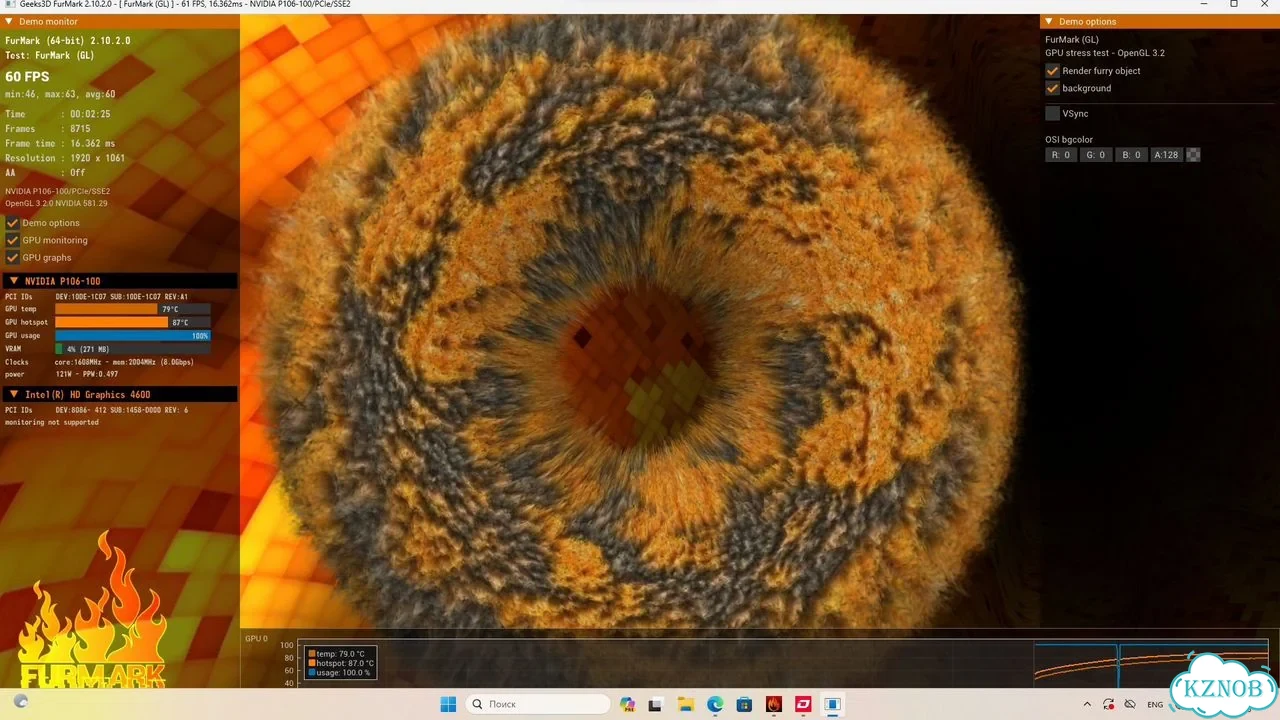
Task: Open the Windows Start menu
Action: (x=447, y=704)
